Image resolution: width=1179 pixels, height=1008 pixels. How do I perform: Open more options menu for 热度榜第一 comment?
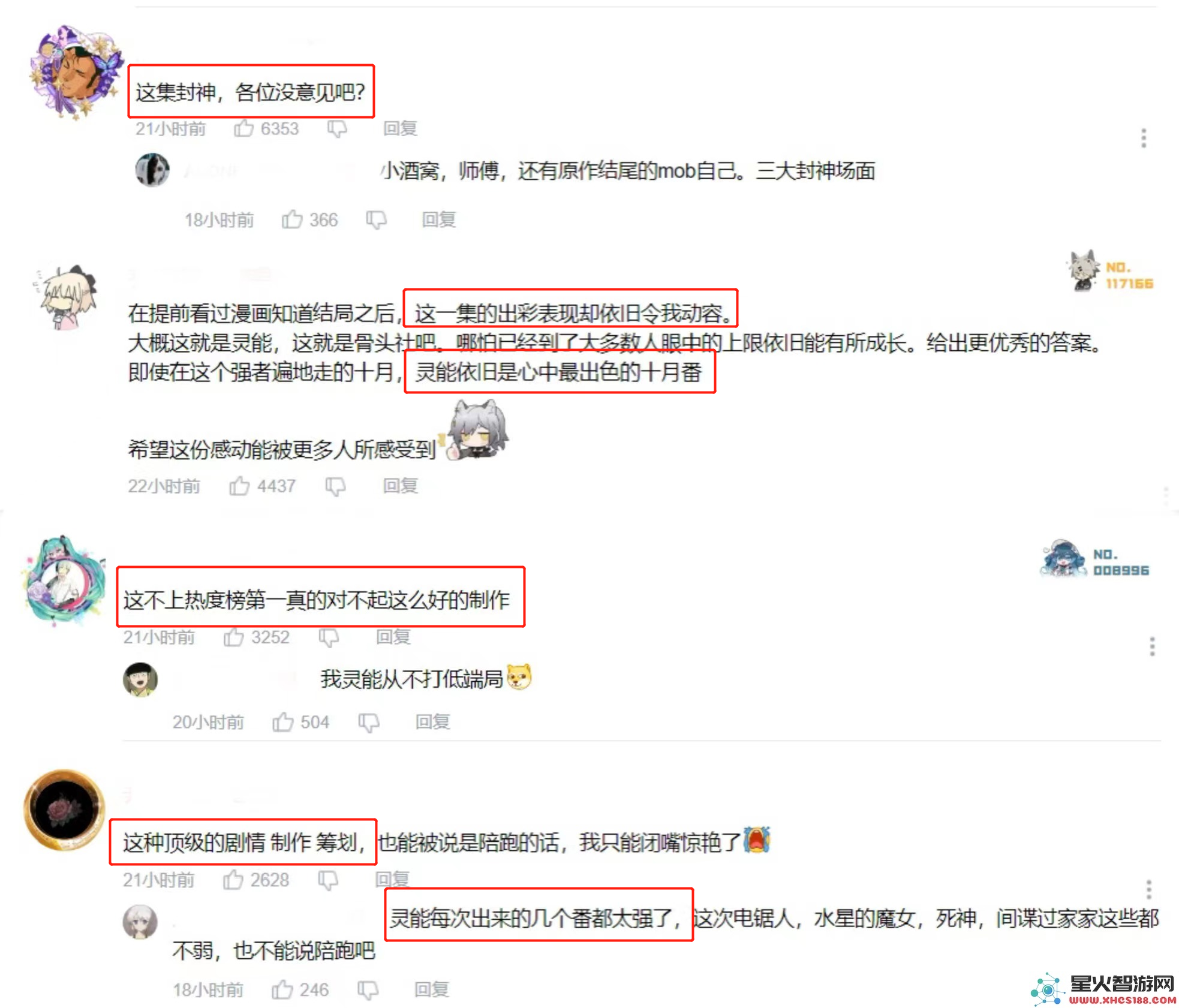coord(1151,646)
